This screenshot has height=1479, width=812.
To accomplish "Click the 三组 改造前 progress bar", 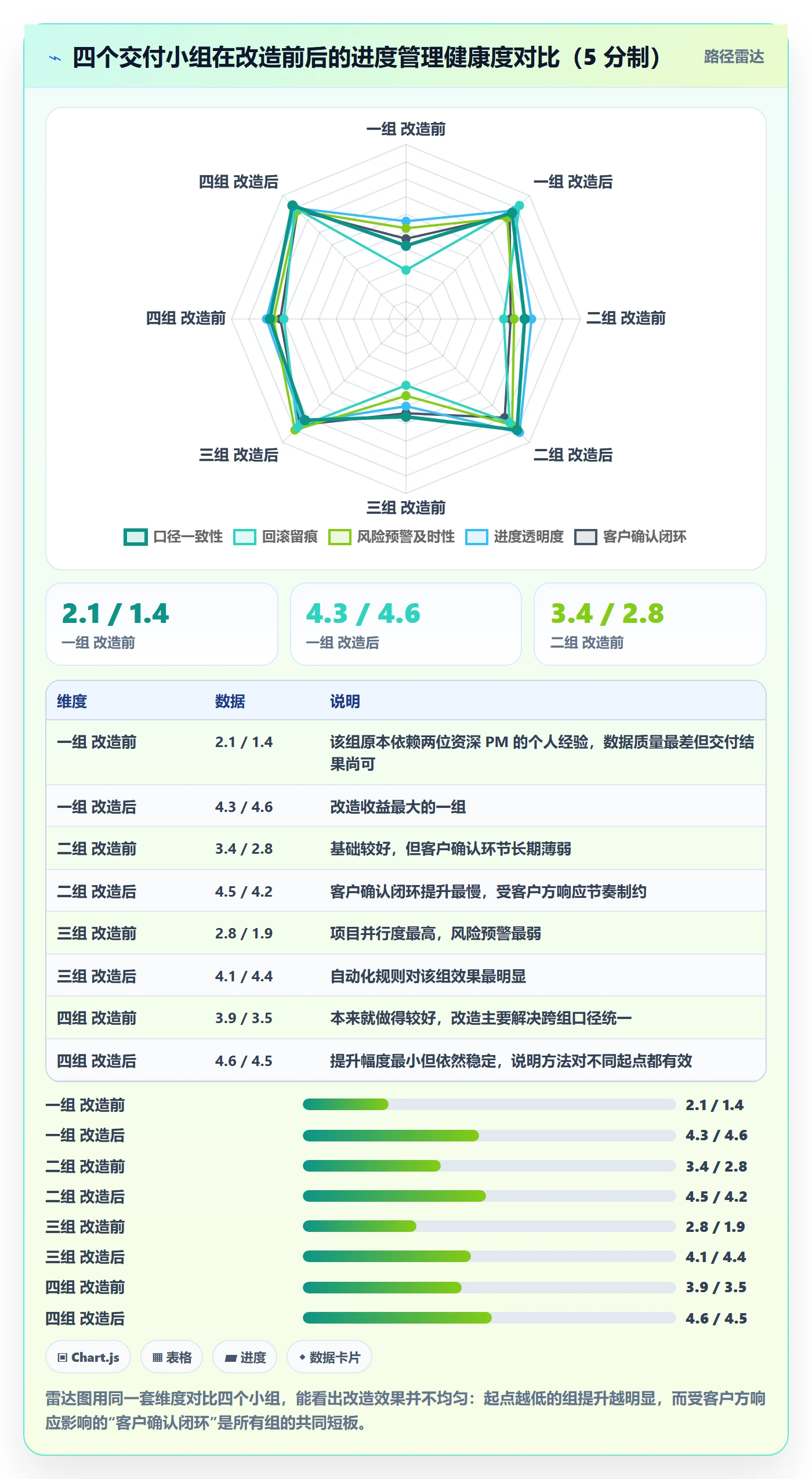I will coord(490,1226).
